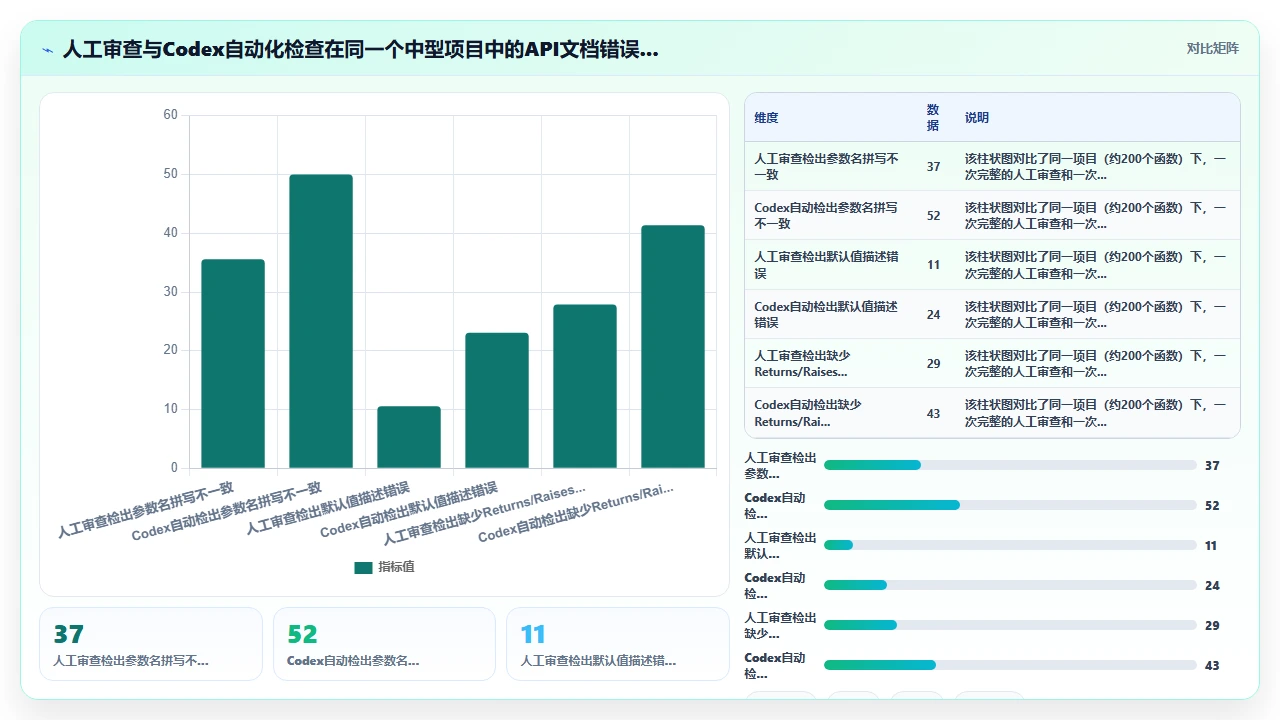1280x720 pixels.
Task: Select the dashboard title starting 人工审查与Codex自动化检查
Action: 360,49
